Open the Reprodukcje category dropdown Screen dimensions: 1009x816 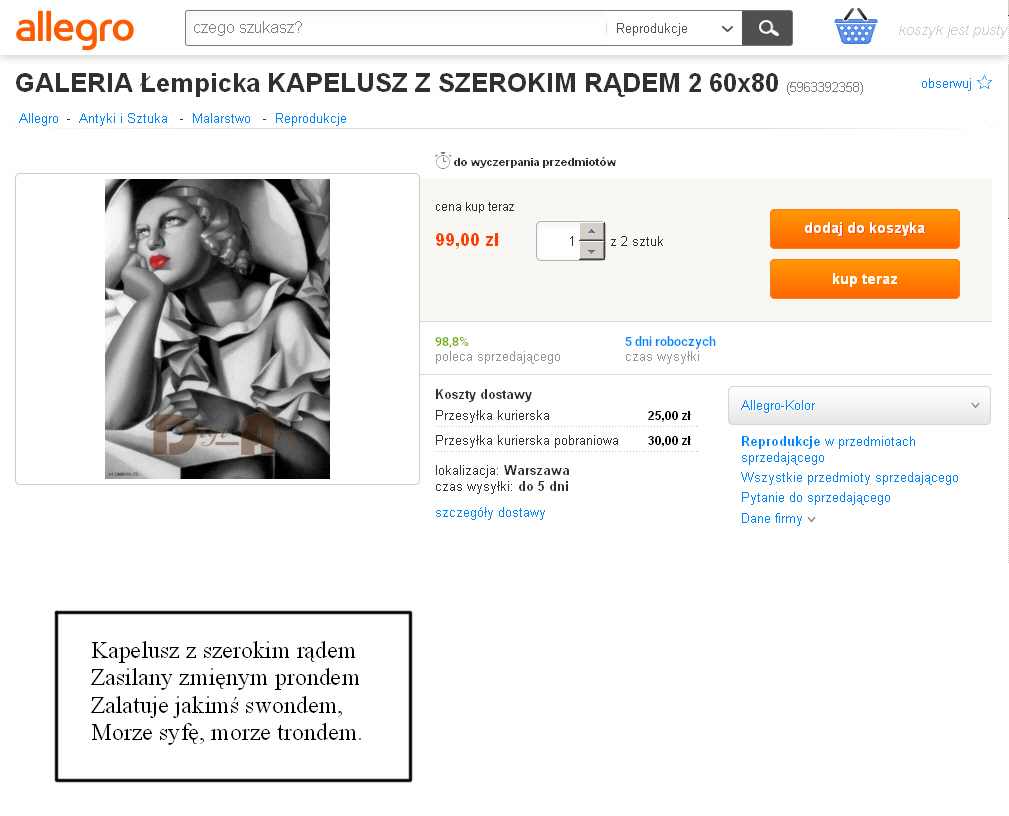coord(674,28)
